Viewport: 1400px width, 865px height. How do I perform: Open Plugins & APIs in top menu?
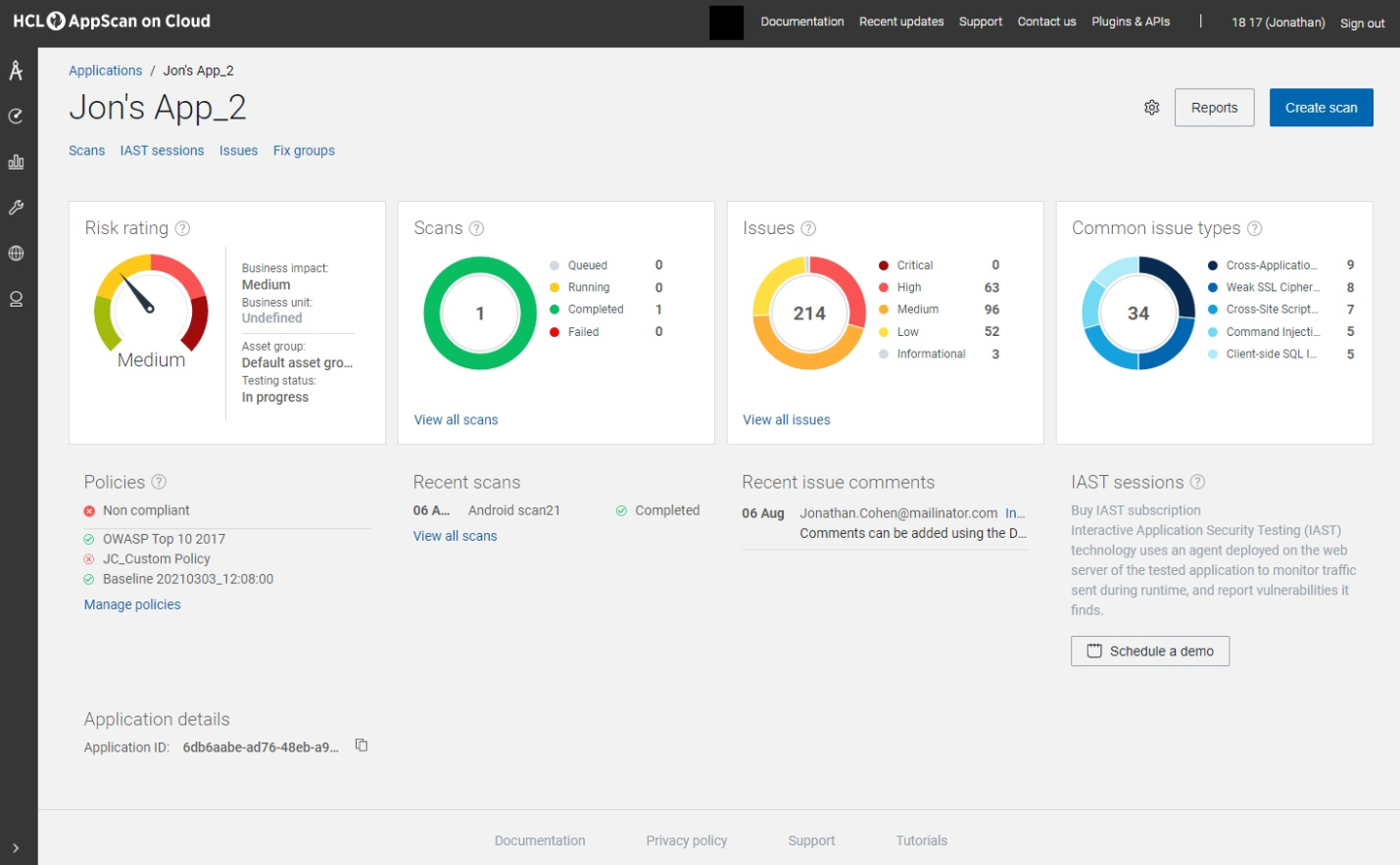(1131, 22)
